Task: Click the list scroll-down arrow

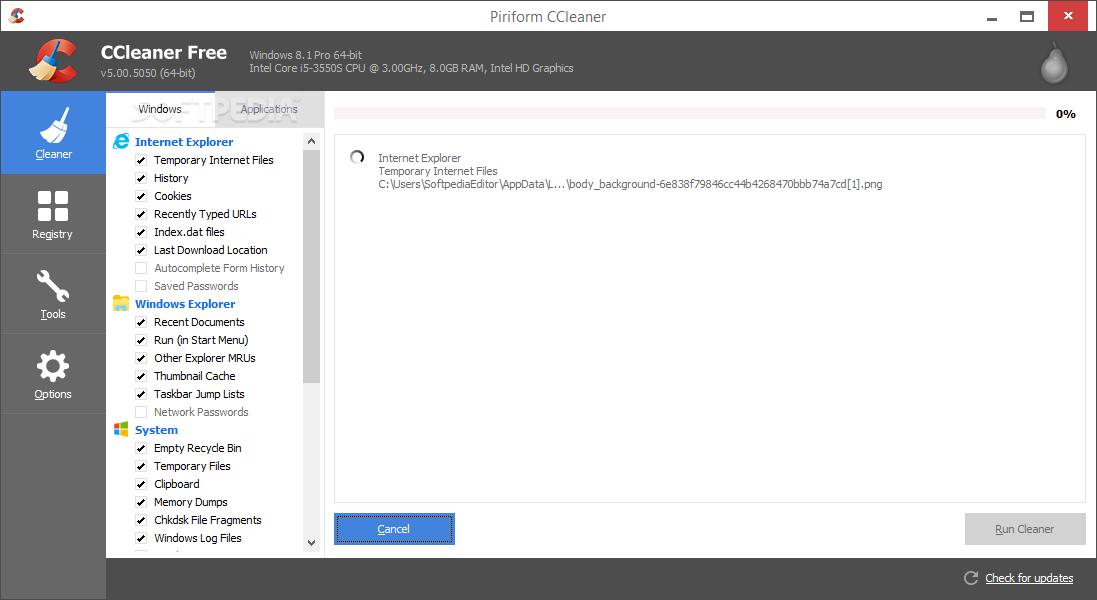Action: pos(311,543)
